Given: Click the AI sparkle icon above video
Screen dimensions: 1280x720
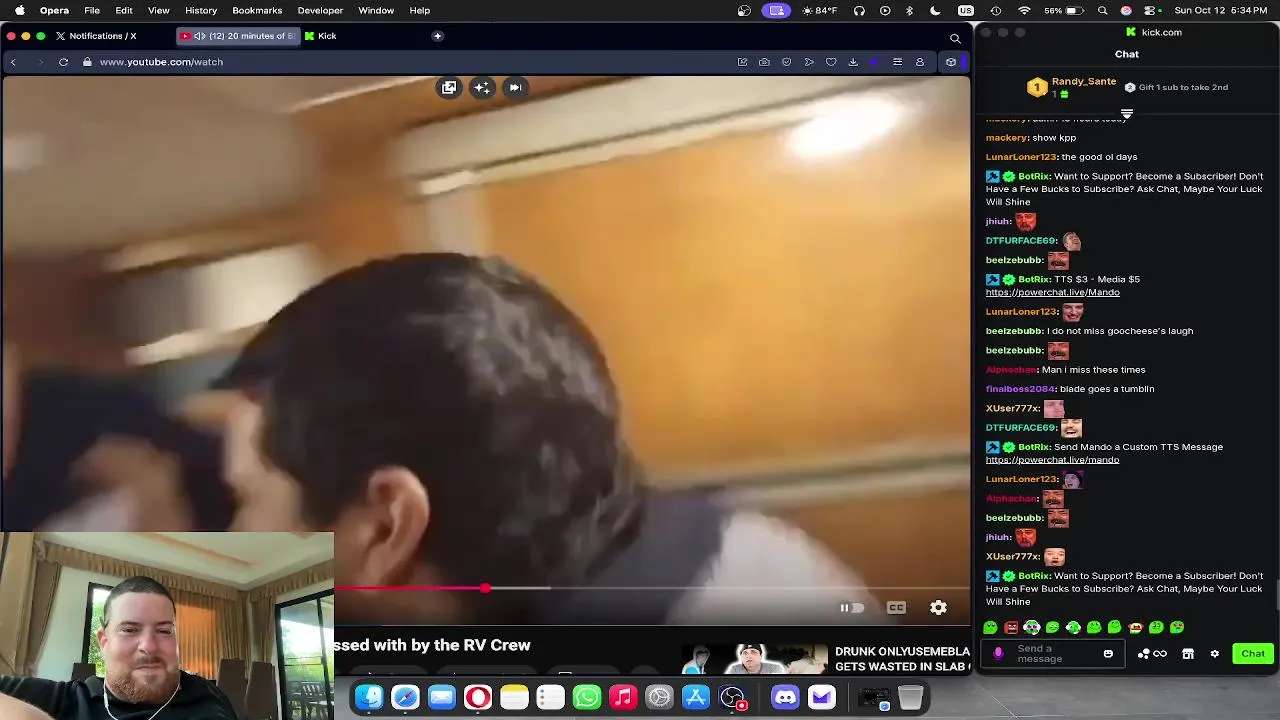Looking at the screenshot, I should 482,88.
